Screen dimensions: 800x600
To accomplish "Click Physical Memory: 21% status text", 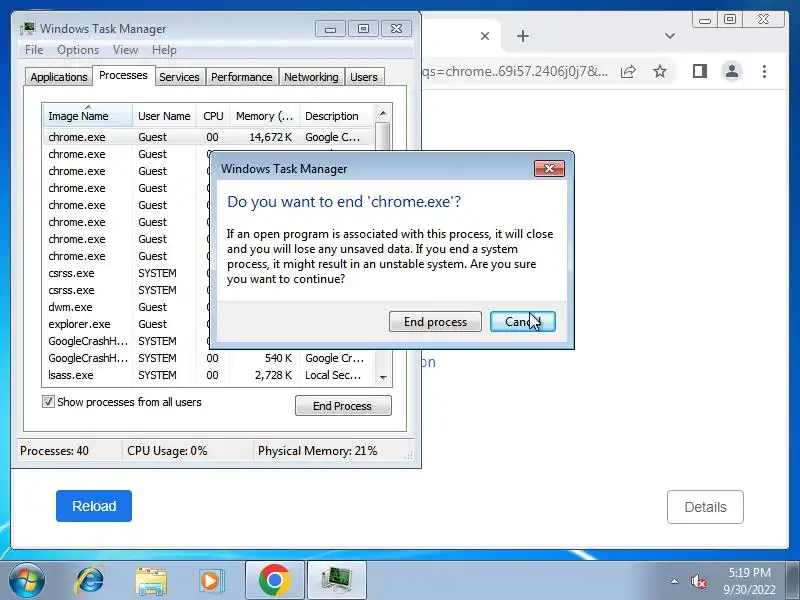I will [x=317, y=451].
